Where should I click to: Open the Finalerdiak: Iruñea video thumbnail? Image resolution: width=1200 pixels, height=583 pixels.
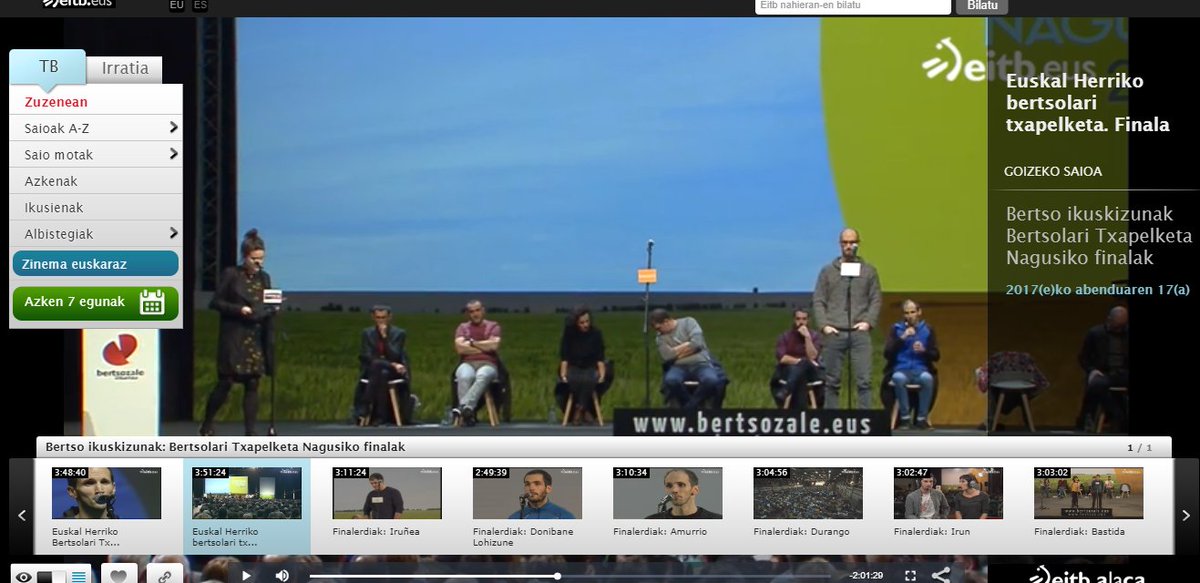pos(387,493)
